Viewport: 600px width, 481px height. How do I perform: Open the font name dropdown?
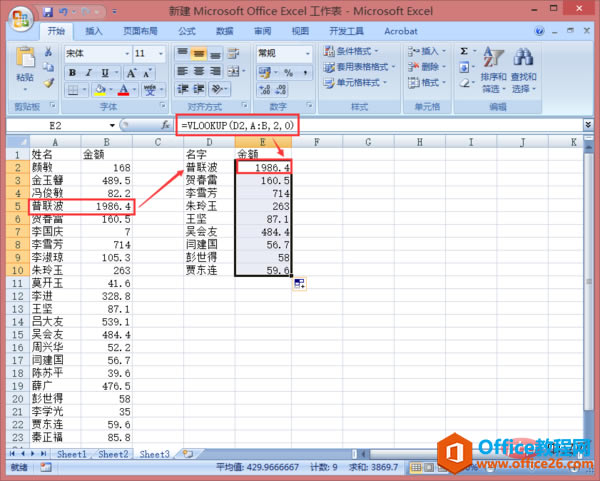127,53
